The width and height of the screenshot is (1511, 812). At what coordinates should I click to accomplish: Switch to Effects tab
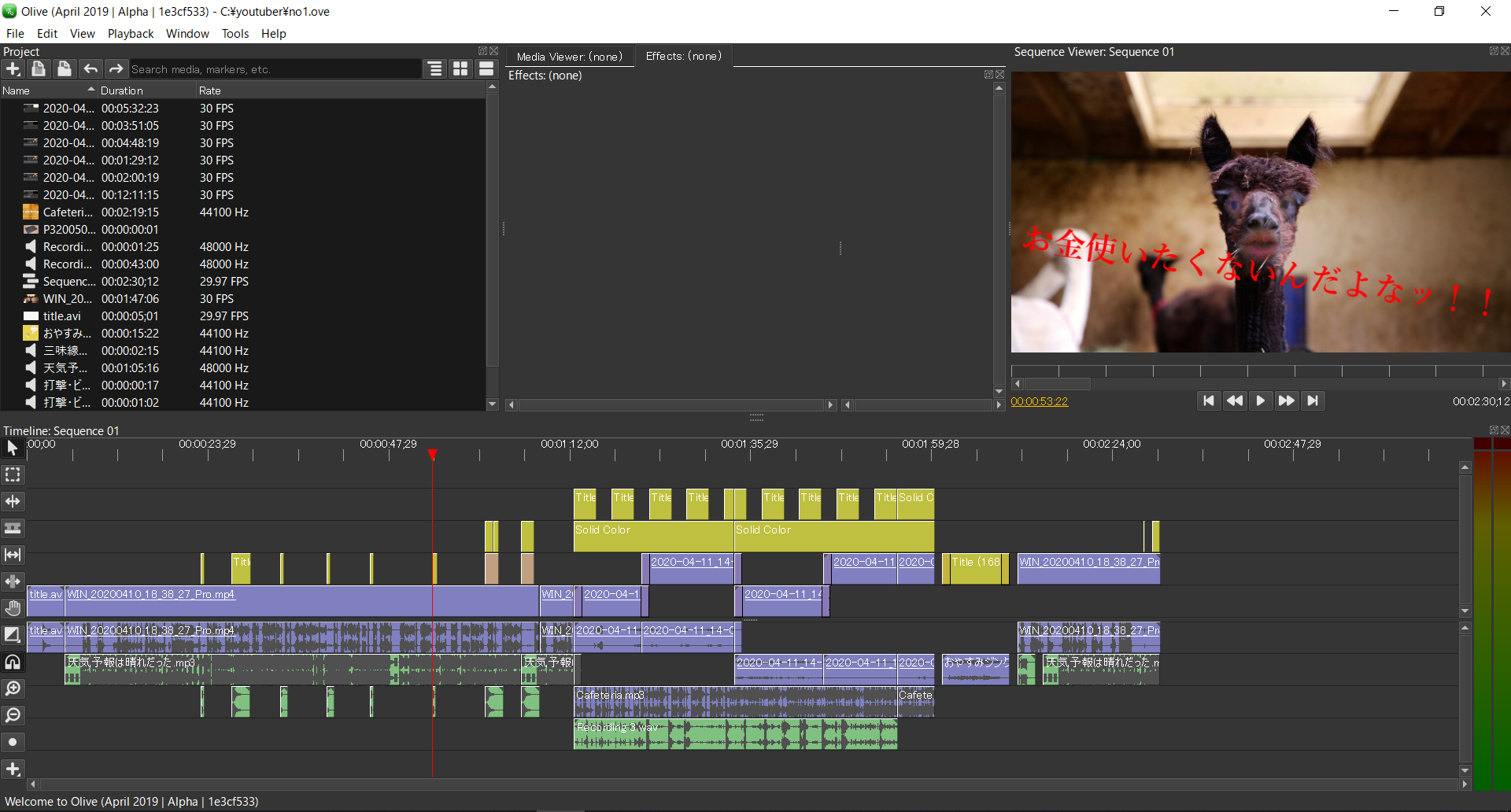coord(683,56)
